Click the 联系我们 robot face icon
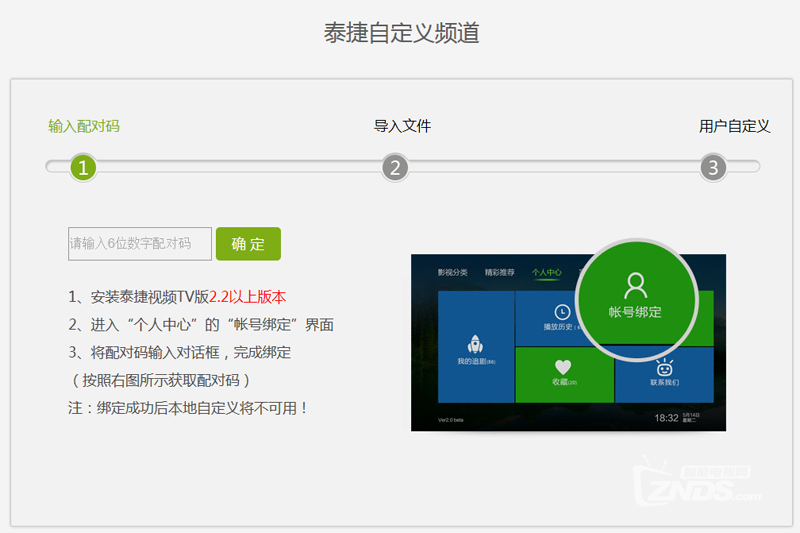Image resolution: width=800 pixels, height=533 pixels. [x=664, y=367]
